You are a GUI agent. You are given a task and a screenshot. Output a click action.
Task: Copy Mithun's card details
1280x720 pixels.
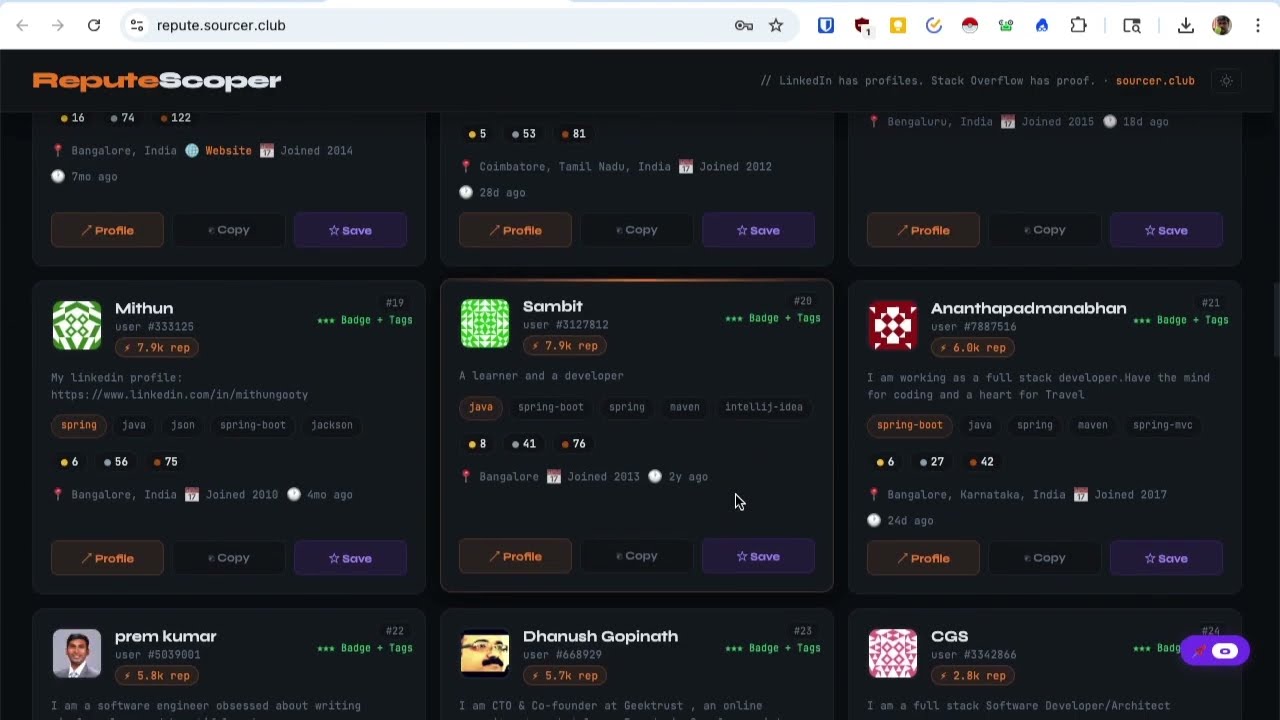229,558
